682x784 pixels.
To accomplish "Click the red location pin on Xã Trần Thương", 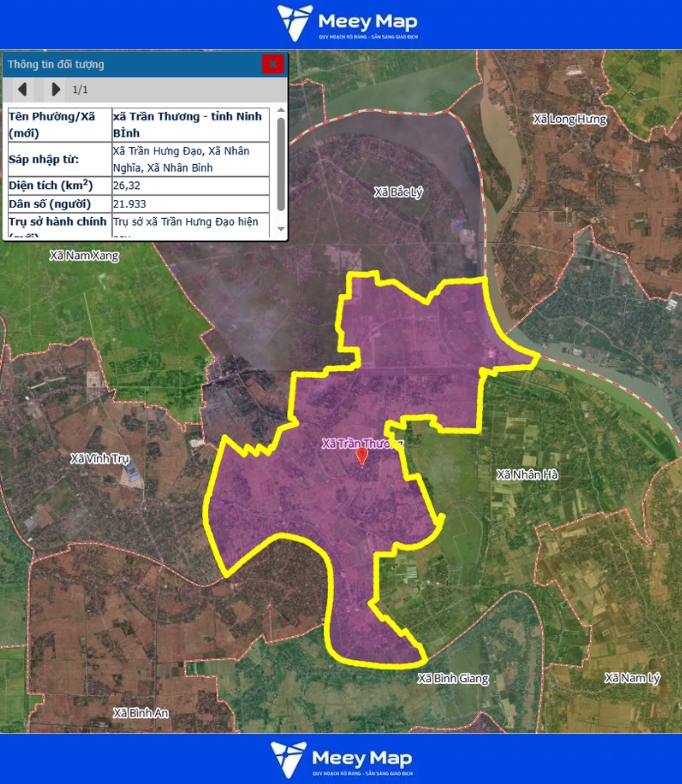I will point(362,456).
